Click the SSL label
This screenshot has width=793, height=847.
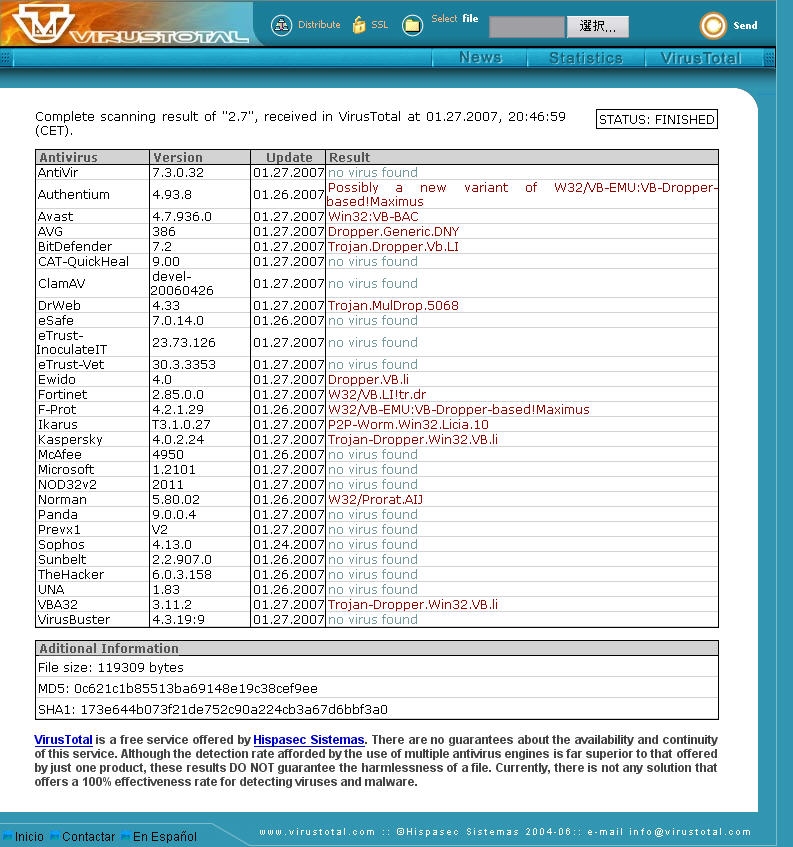point(380,24)
